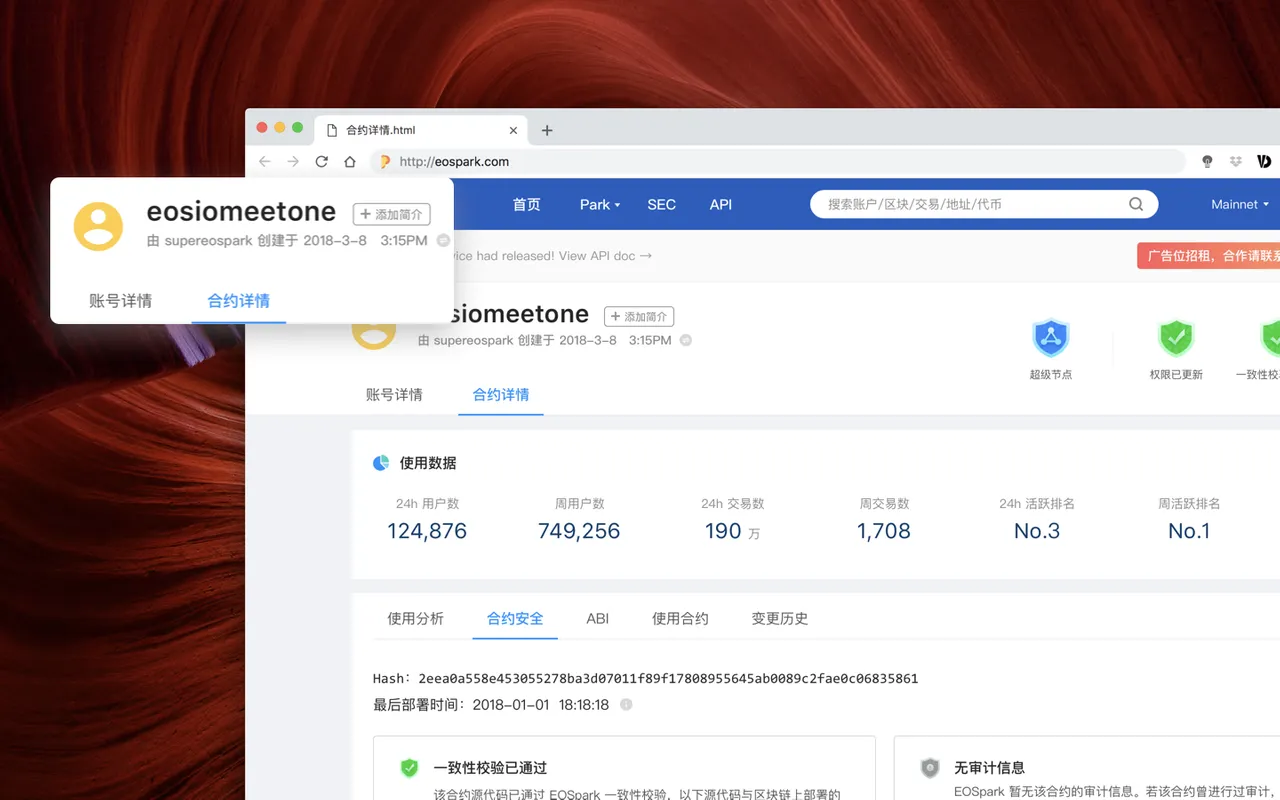This screenshot has width=1280, height=800.
Task: Switch to 账号详情 tab in the floating card
Action: point(121,301)
